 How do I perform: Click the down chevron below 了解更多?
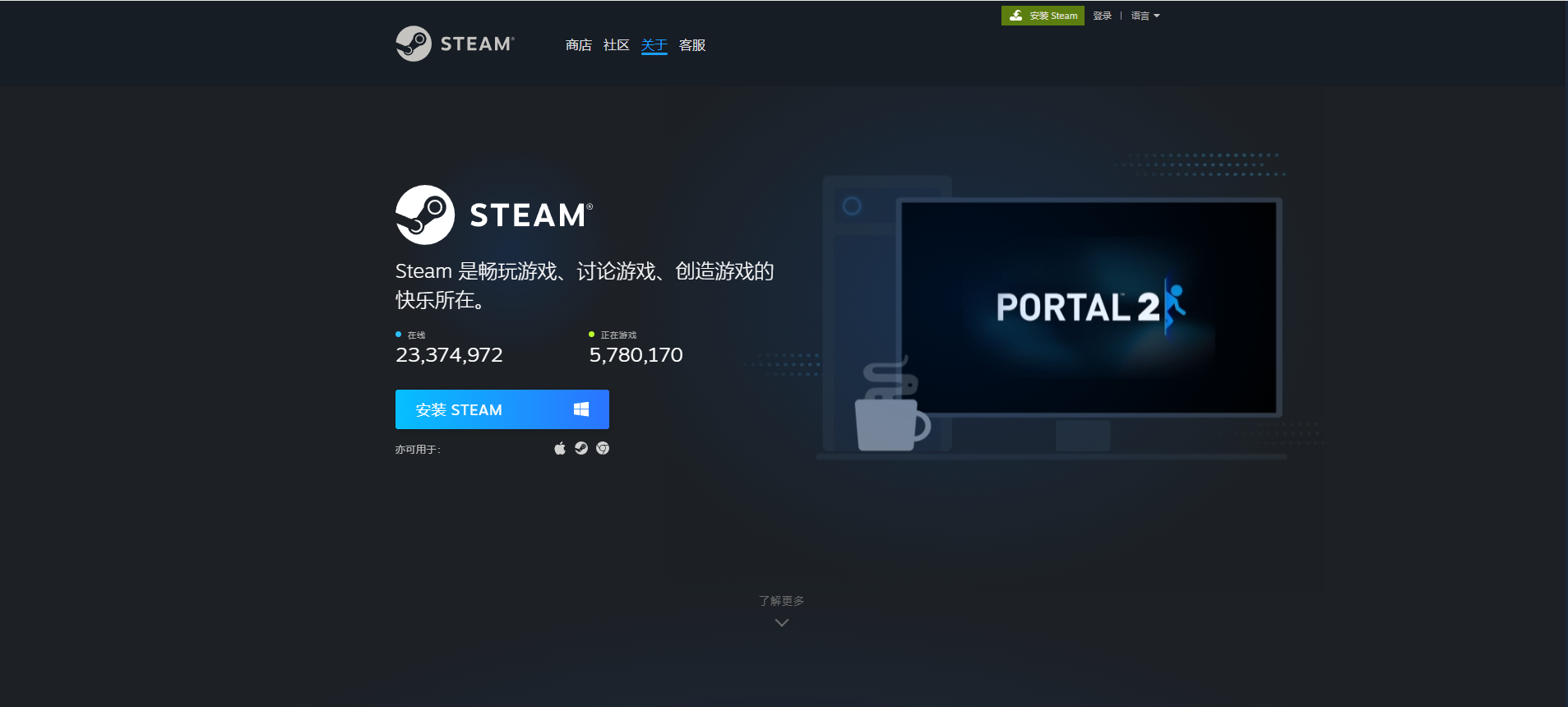(782, 622)
